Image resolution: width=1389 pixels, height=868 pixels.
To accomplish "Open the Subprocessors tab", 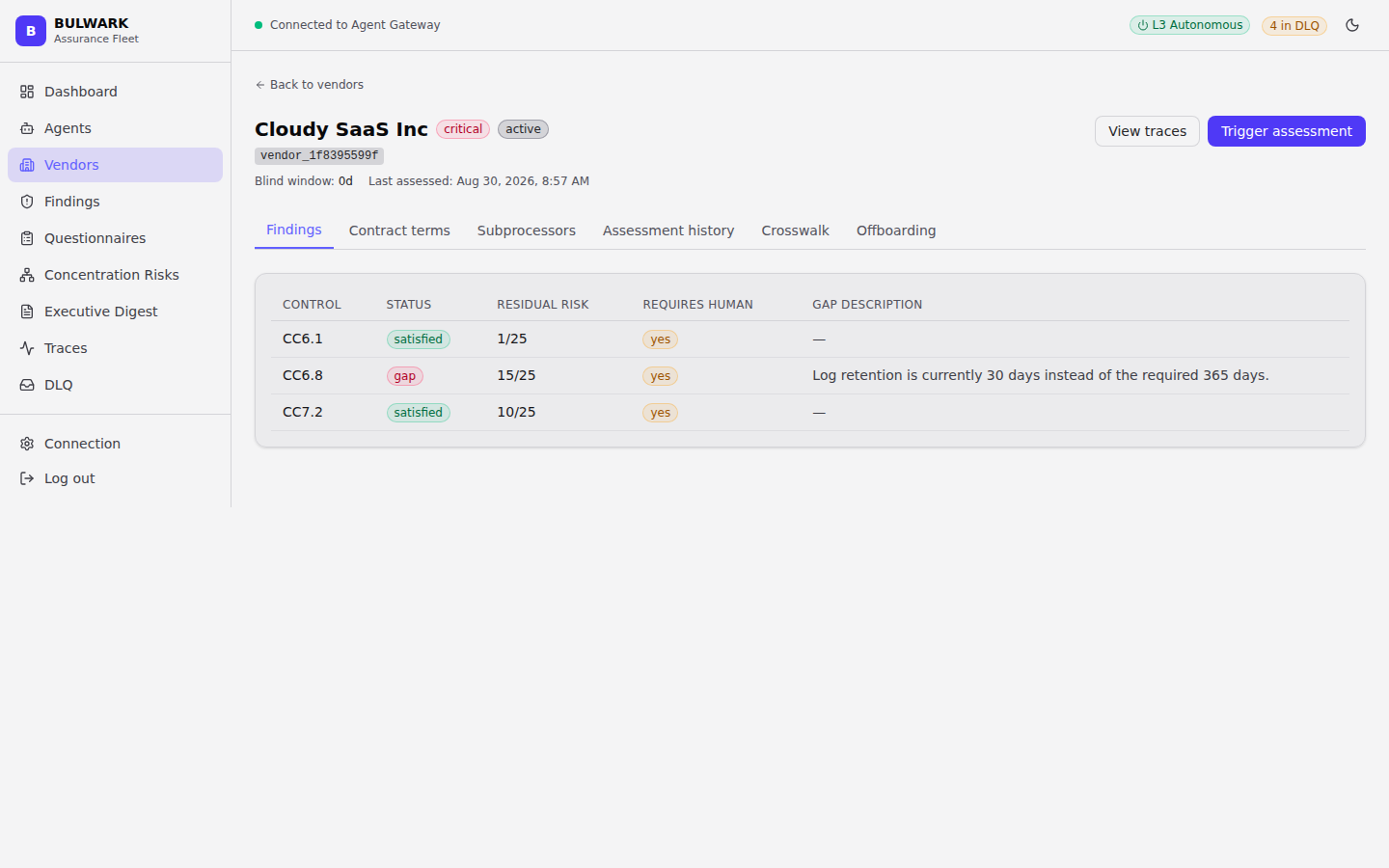I will (x=527, y=231).
